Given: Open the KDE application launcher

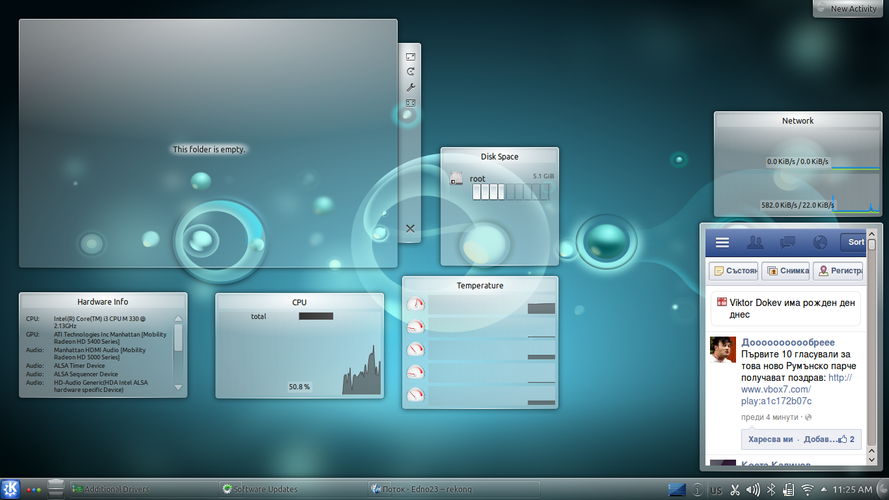Looking at the screenshot, I should pos(10,489).
